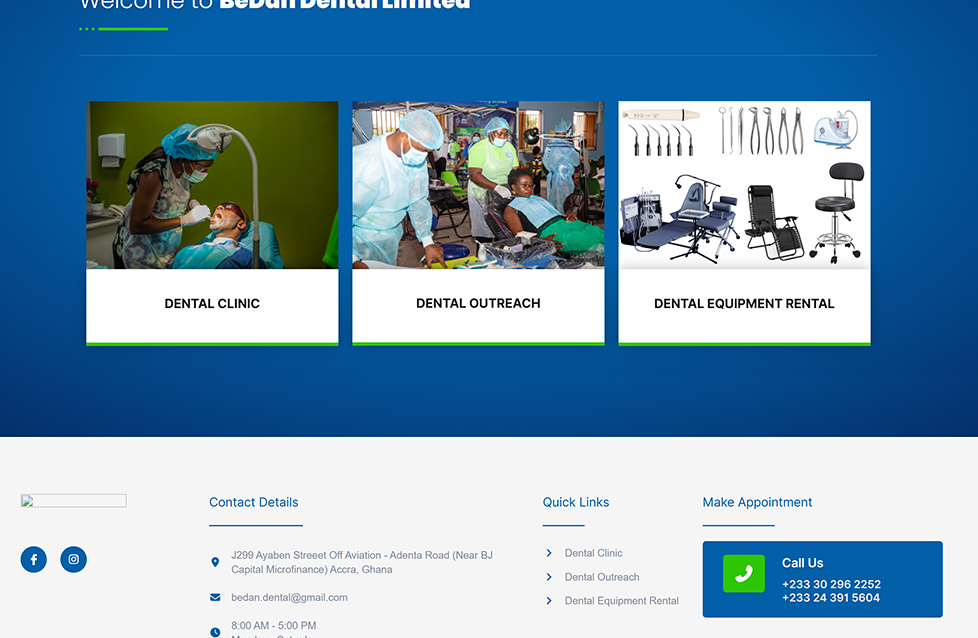The image size is (978, 638).
Task: Open Dental Equipment Rental quick link
Action: 621,601
